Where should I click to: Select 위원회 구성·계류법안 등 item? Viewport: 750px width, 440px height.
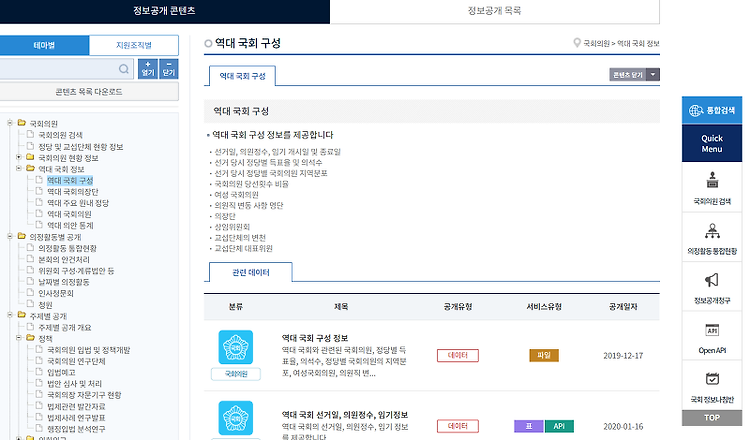(76, 271)
